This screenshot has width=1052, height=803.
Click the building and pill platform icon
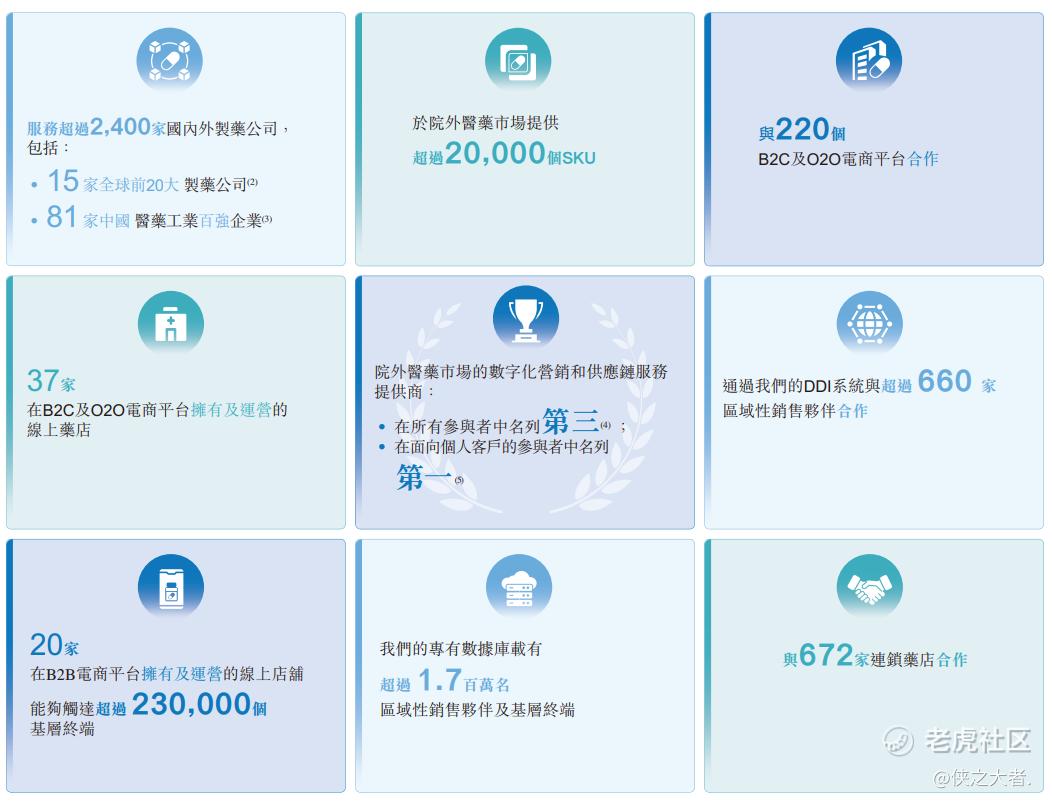click(x=869, y=60)
